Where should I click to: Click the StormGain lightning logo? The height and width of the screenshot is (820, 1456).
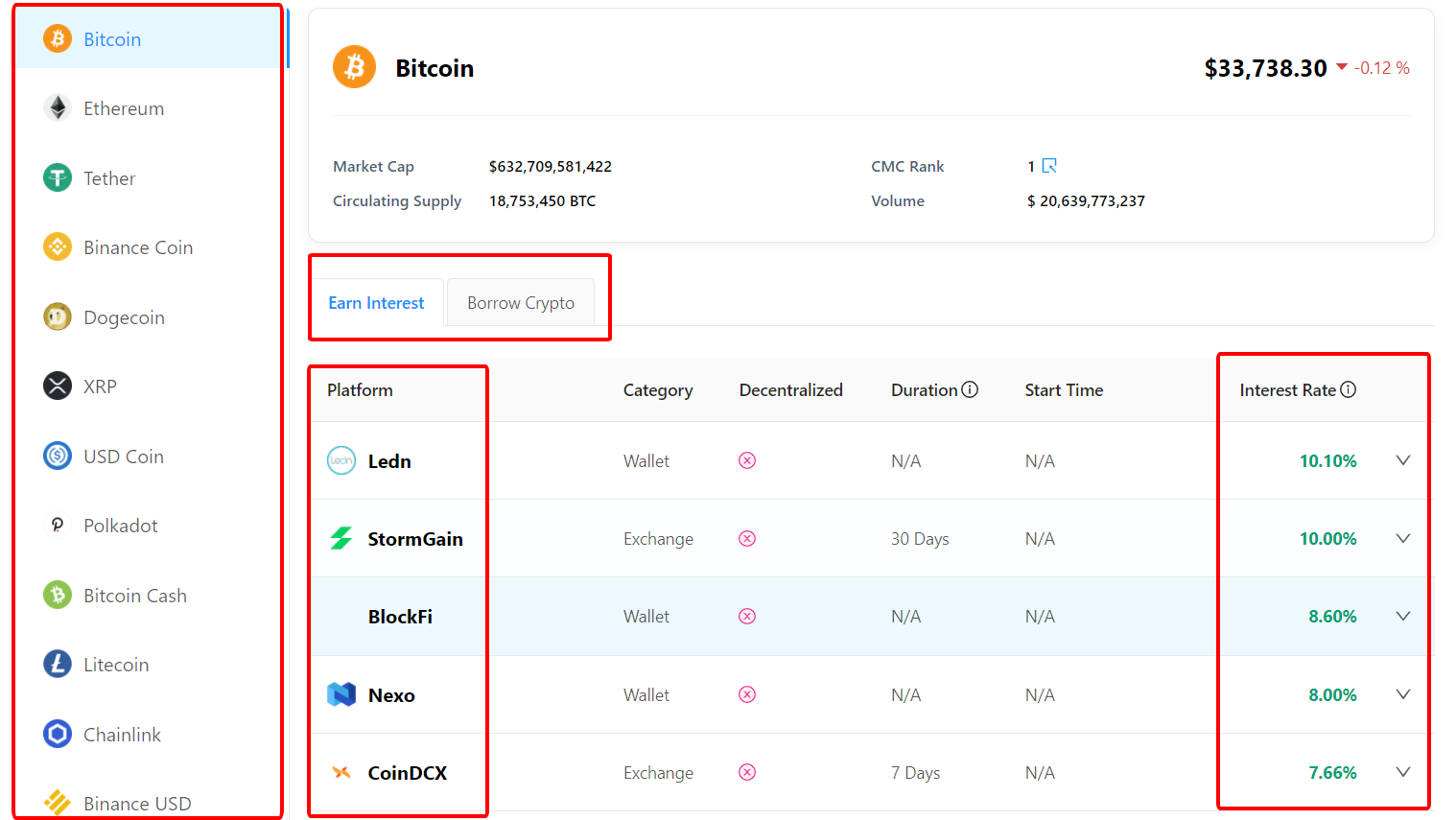[341, 538]
